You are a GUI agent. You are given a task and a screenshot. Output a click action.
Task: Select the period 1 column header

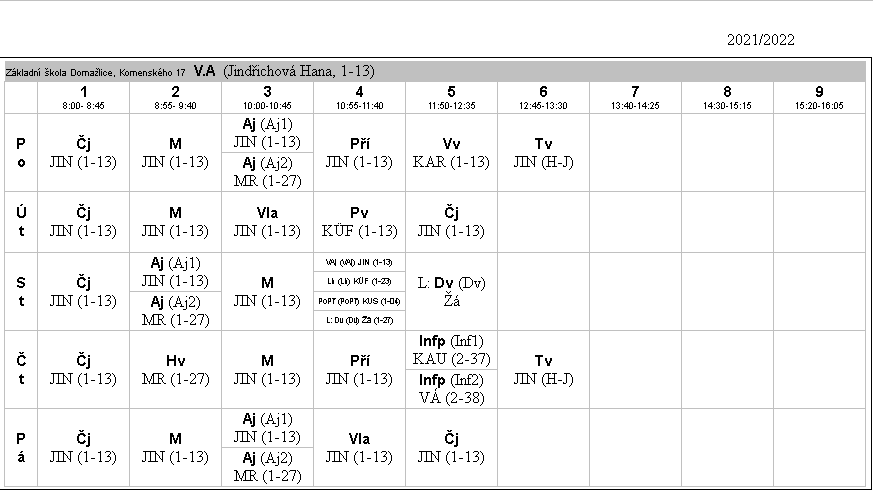(83, 97)
